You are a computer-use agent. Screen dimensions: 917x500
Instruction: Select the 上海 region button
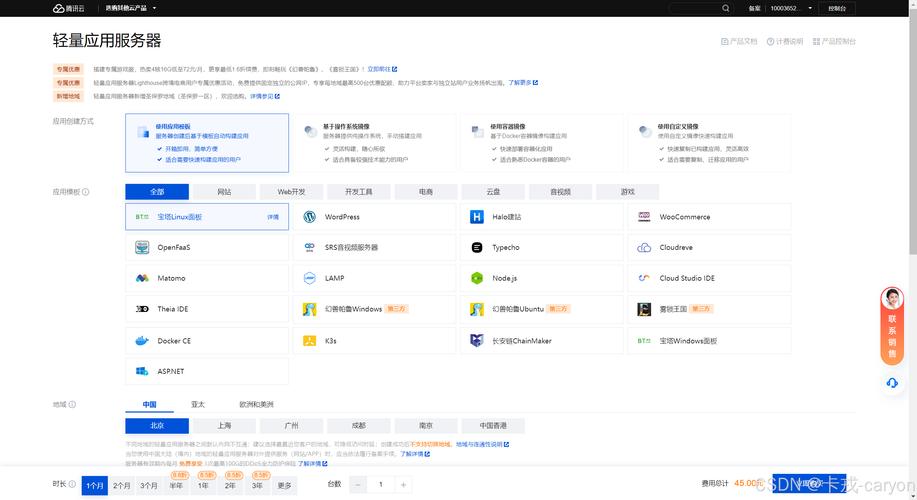click(224, 426)
